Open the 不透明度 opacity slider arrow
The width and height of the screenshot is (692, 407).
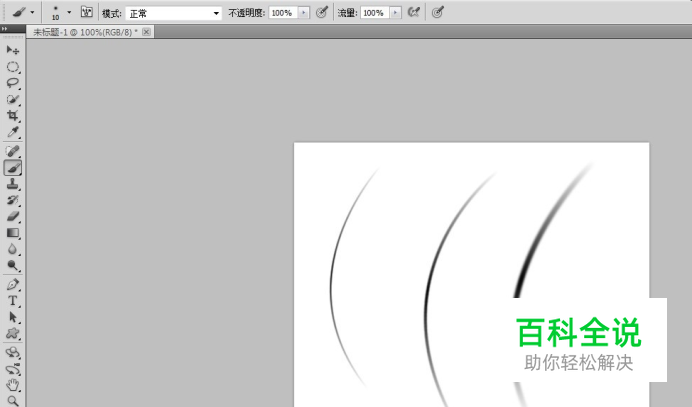pyautogui.click(x=304, y=13)
